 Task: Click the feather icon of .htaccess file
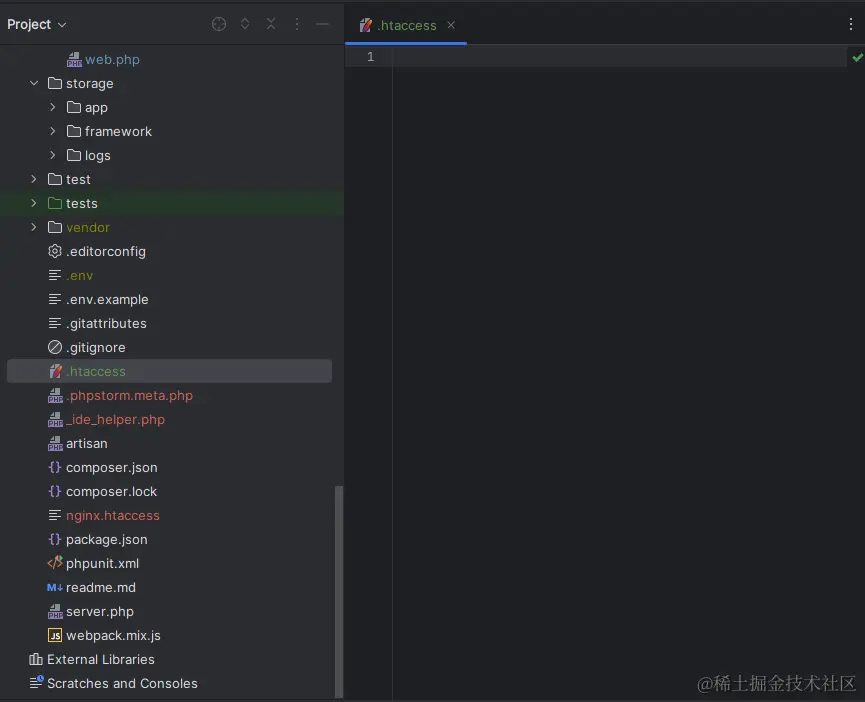point(55,371)
